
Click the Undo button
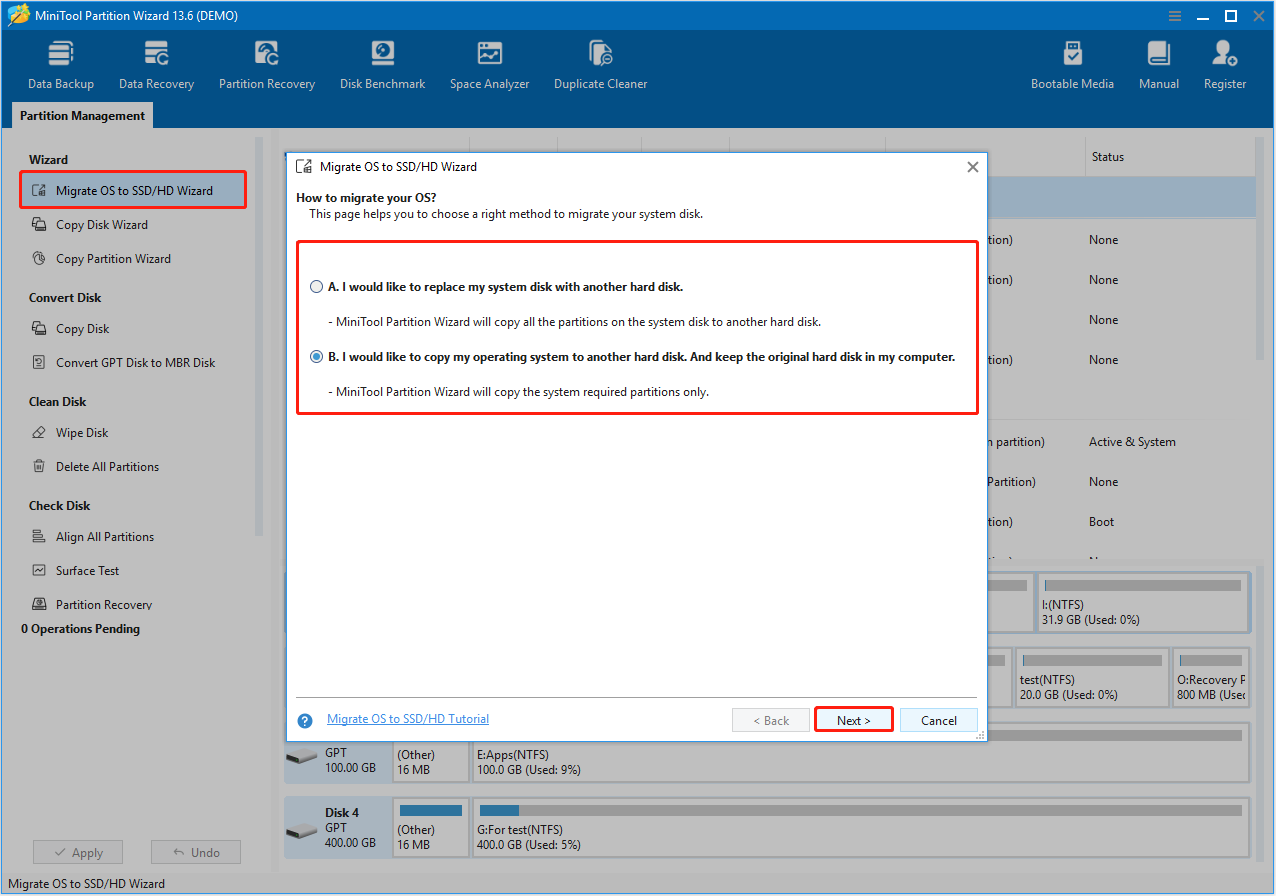196,853
